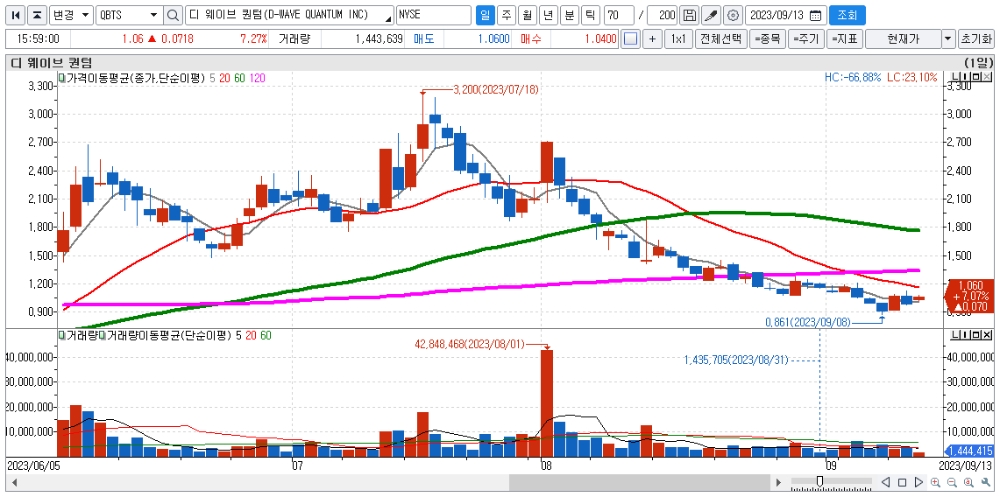Expand the dropdown arrow beside 현재가

click(x=948, y=39)
